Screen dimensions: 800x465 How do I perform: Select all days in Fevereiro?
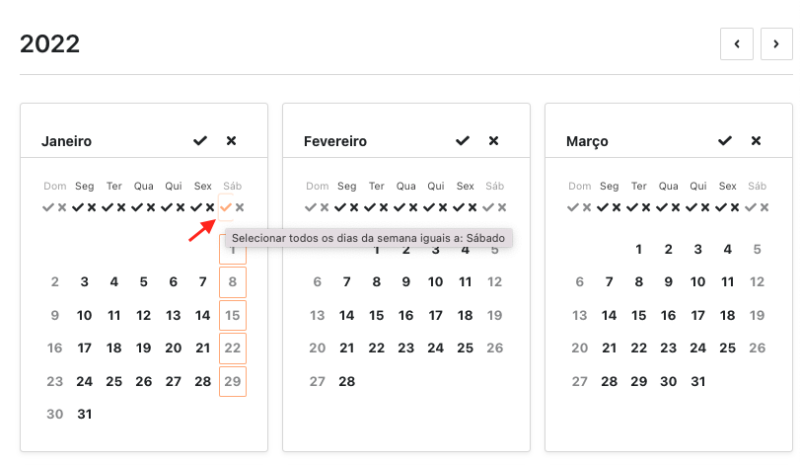[462, 141]
